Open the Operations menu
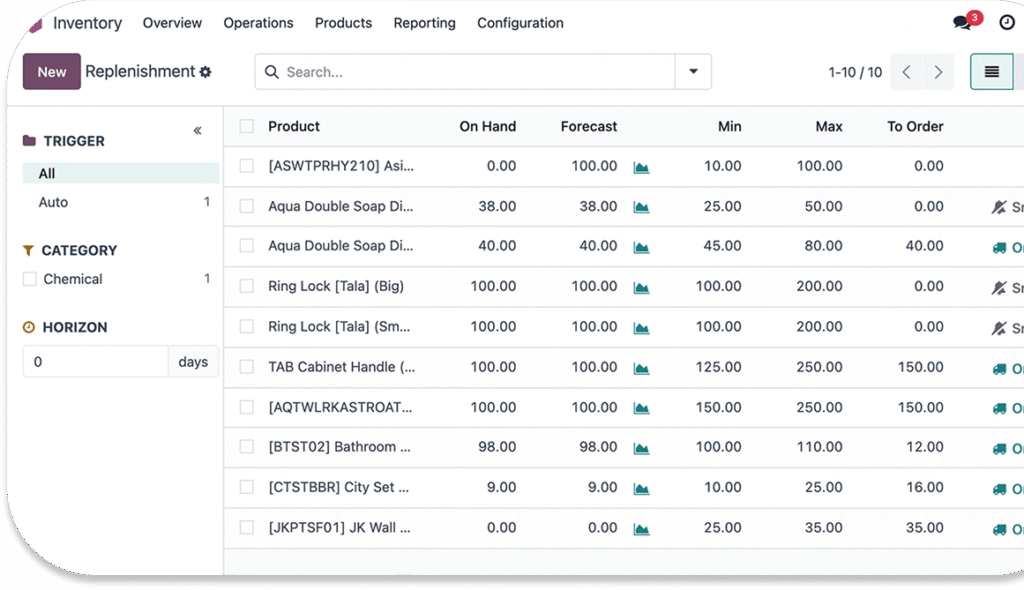 point(258,23)
